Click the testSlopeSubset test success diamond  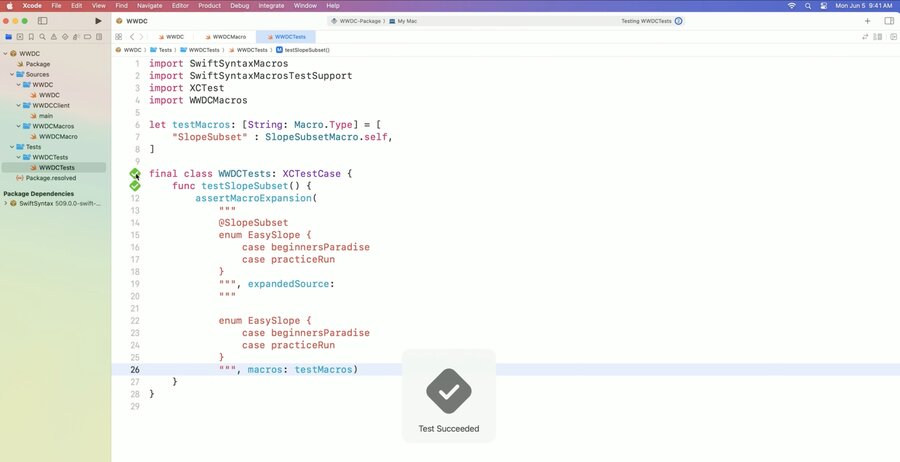tap(134, 186)
